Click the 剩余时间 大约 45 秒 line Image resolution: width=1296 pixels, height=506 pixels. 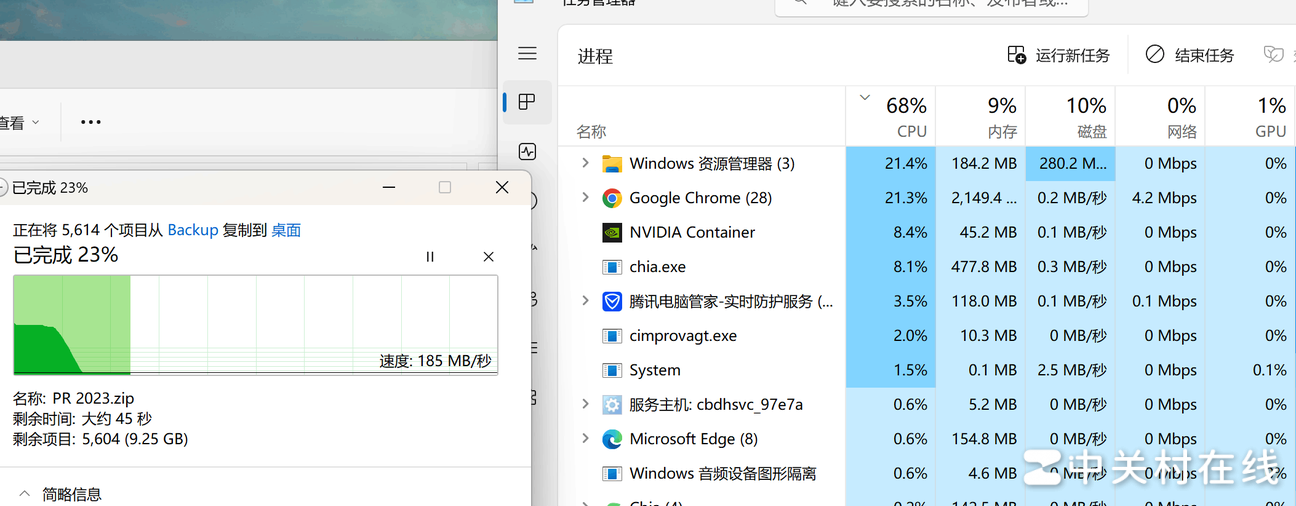click(x=82, y=419)
